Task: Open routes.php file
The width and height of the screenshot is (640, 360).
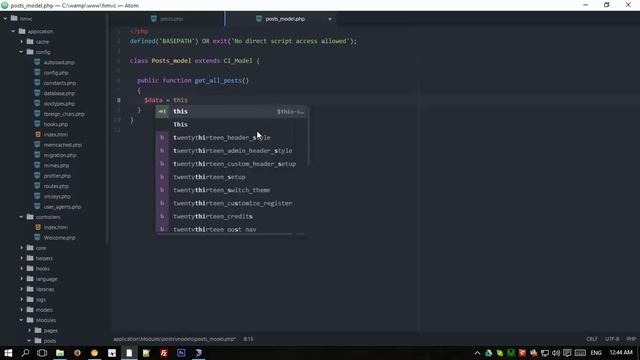Action: click(x=56, y=186)
